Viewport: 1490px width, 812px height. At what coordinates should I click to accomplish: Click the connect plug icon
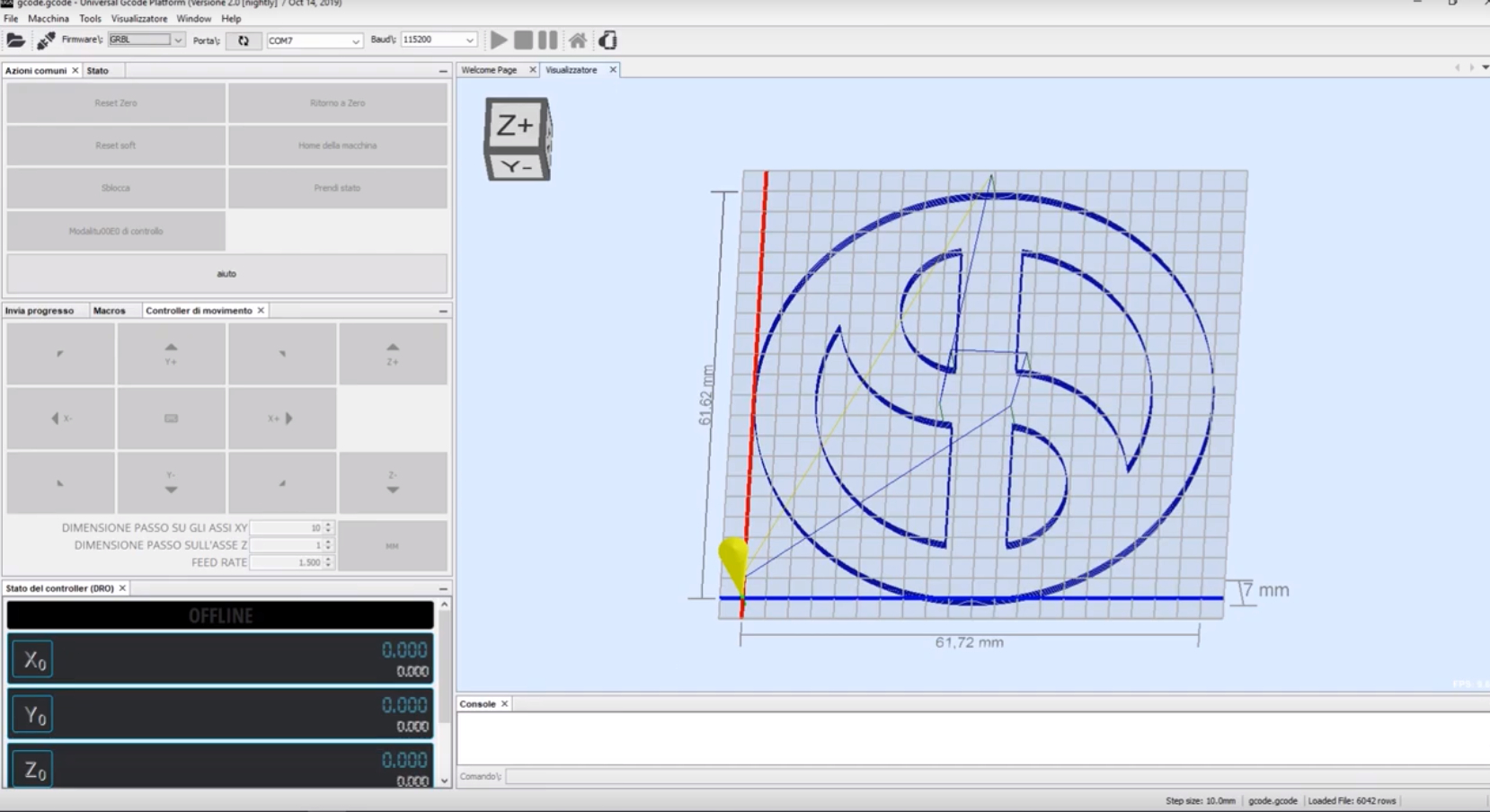pos(46,40)
